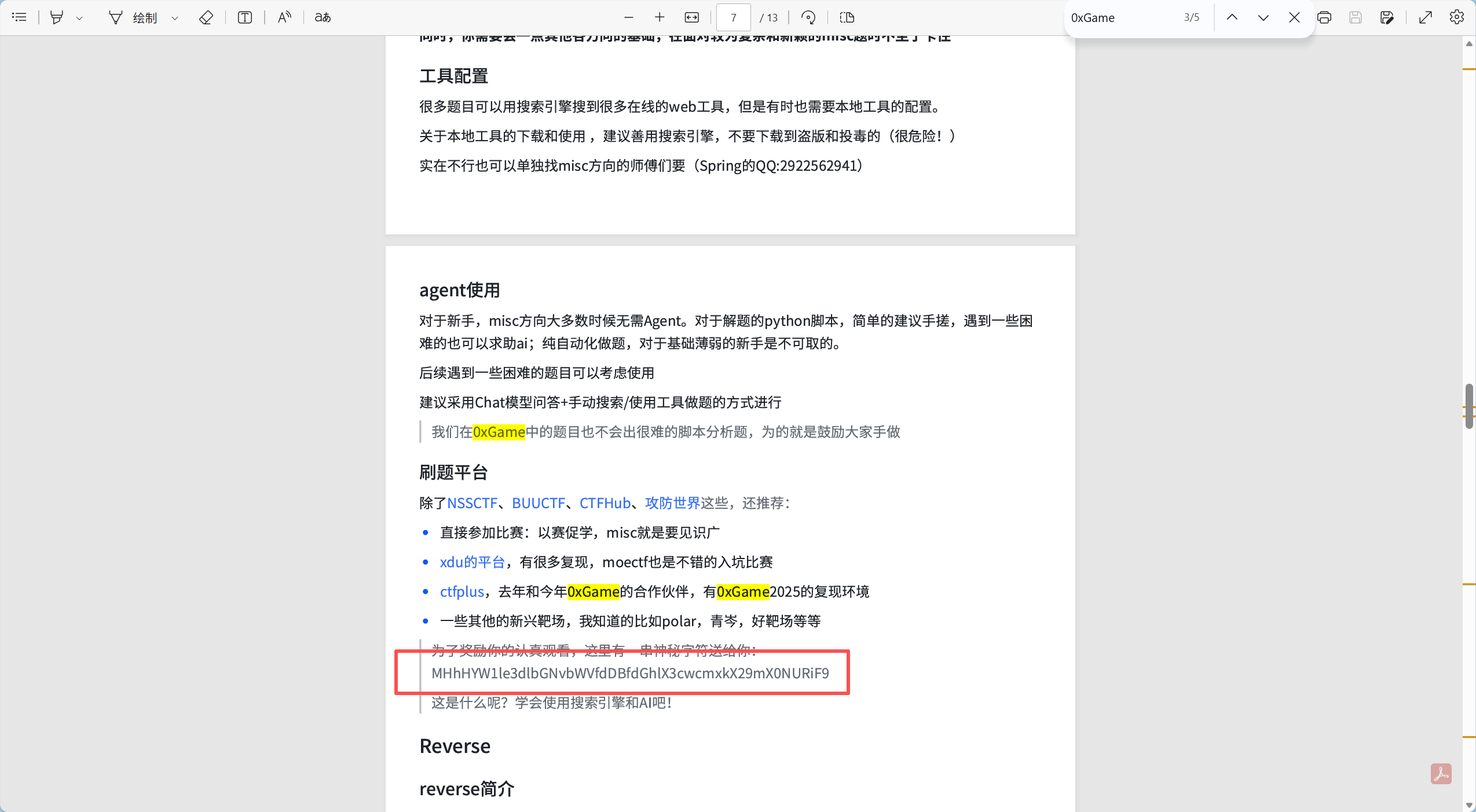Open PDF viewer settings
The height and width of the screenshot is (812, 1476).
click(1457, 17)
